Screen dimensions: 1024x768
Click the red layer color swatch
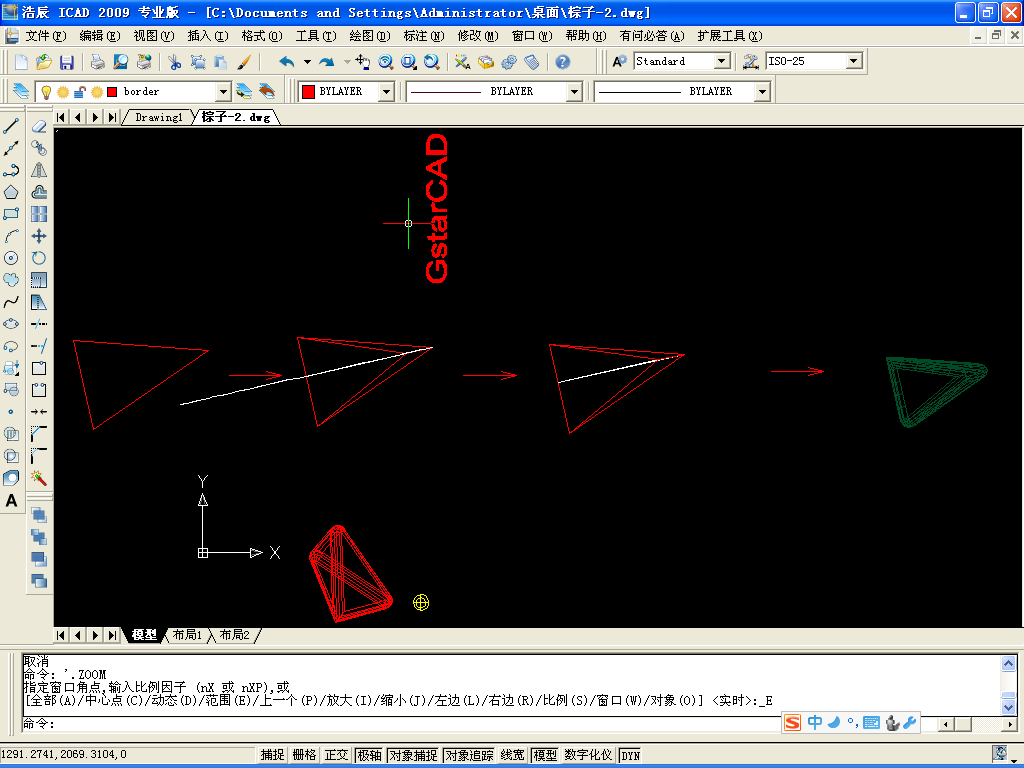pyautogui.click(x=112, y=92)
